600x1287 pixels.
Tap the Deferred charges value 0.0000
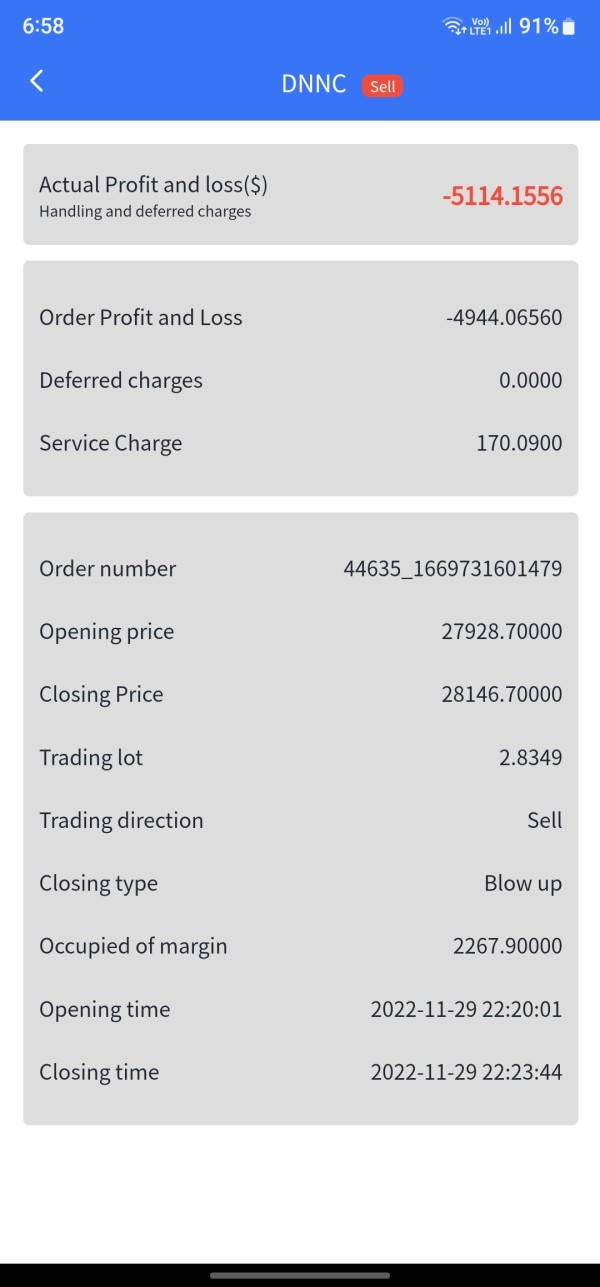[x=530, y=381]
